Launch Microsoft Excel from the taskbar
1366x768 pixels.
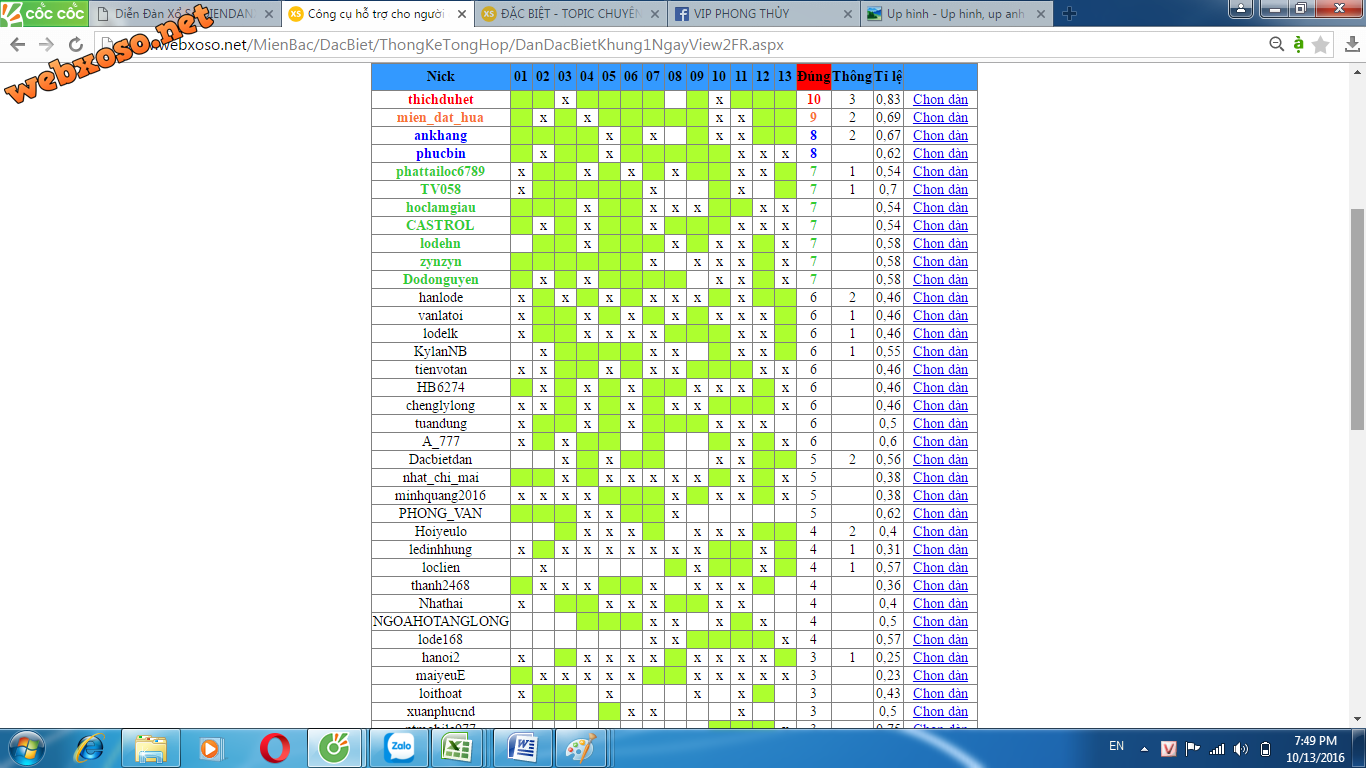[x=457, y=748]
